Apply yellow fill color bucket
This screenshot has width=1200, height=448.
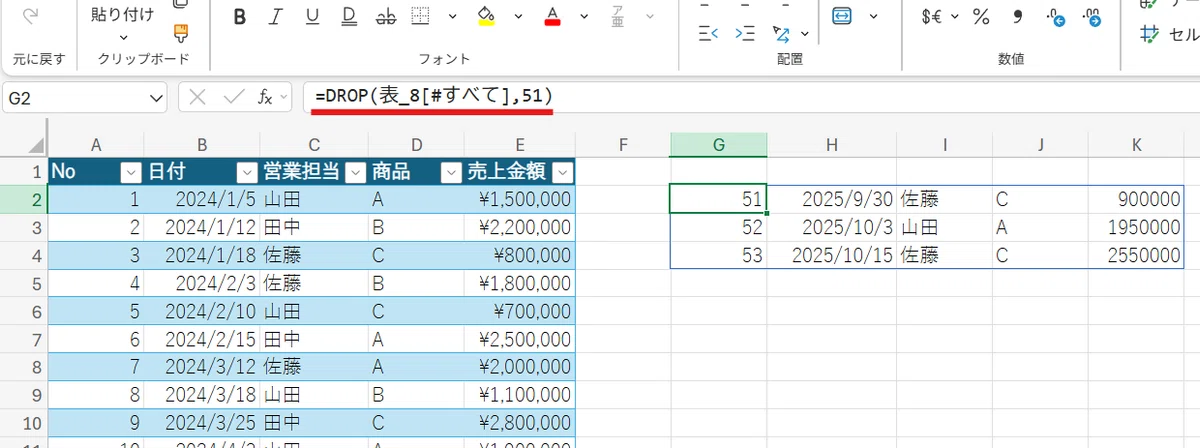tap(487, 17)
